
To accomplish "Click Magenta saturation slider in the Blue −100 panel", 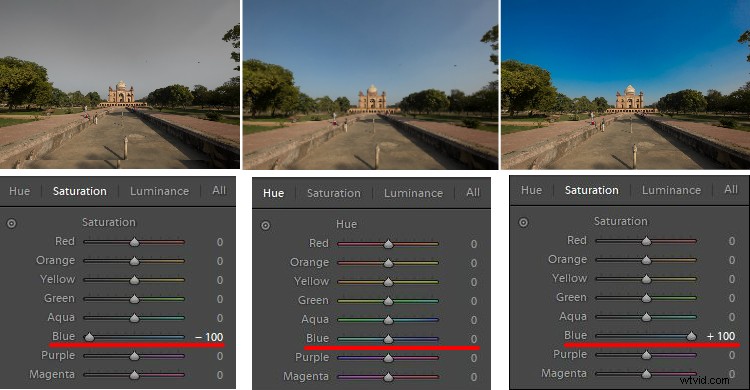I will 134,375.
